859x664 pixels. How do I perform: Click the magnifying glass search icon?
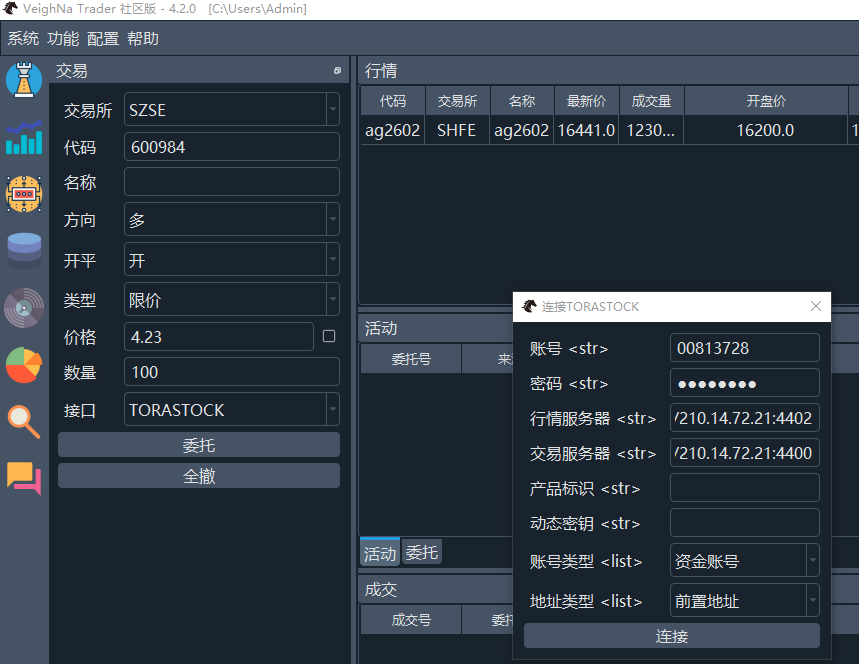pyautogui.click(x=24, y=421)
